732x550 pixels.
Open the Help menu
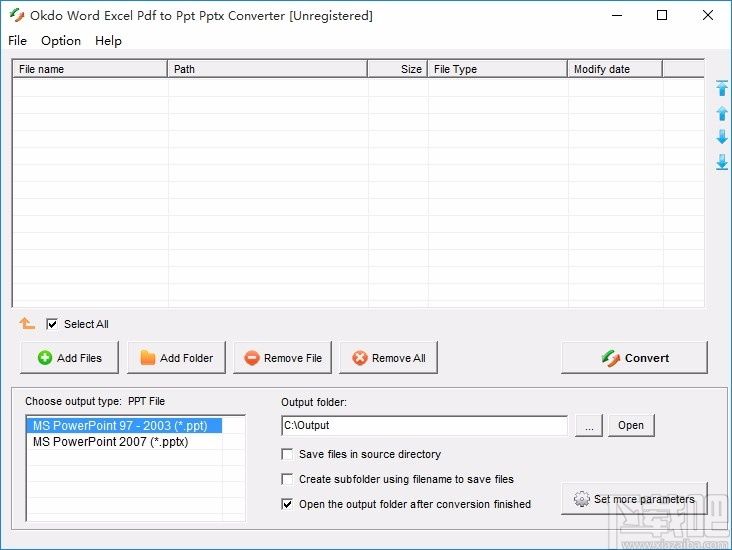click(108, 41)
